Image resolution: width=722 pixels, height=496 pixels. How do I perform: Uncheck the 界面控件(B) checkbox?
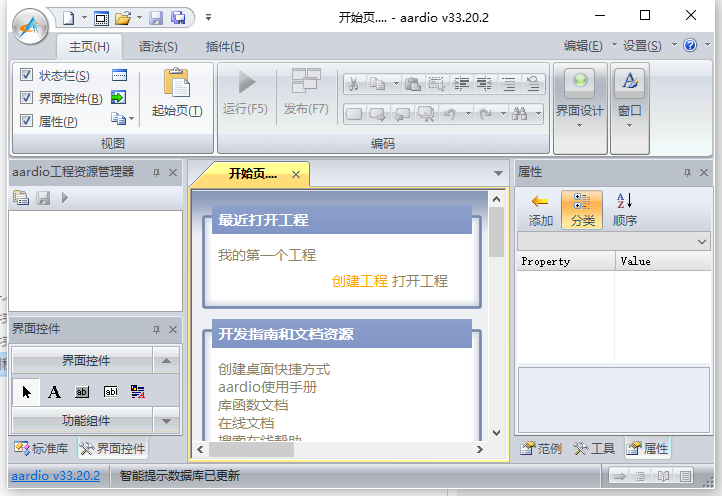[x=26, y=98]
